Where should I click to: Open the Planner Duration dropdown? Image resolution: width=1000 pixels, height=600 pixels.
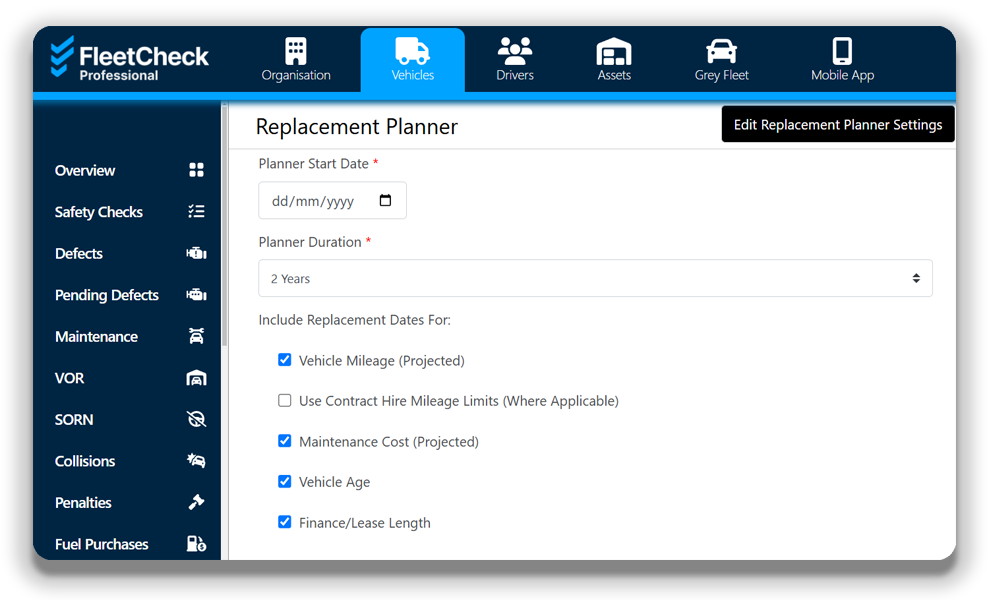[595, 279]
